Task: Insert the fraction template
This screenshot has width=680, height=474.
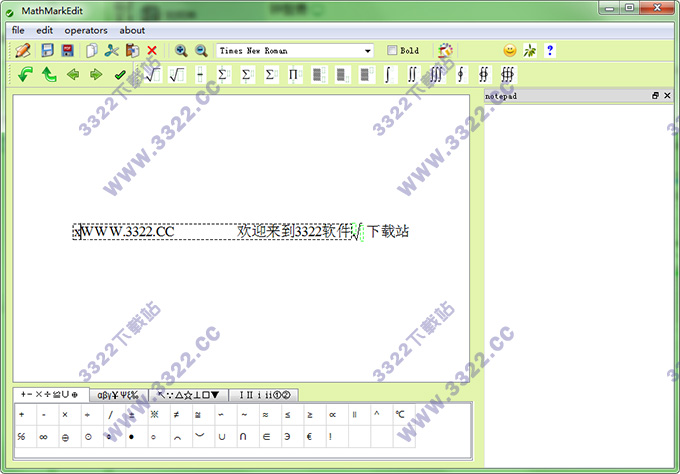Action: [200, 75]
